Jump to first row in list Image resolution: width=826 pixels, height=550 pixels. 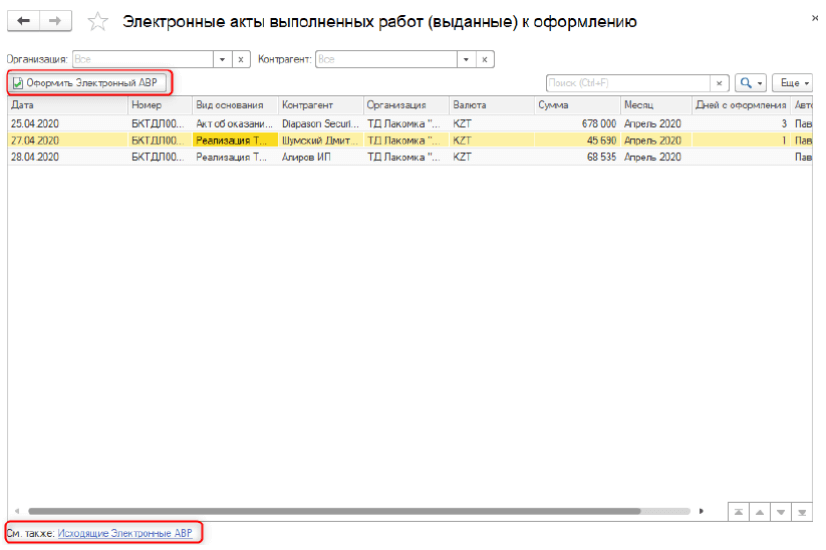coord(739,512)
